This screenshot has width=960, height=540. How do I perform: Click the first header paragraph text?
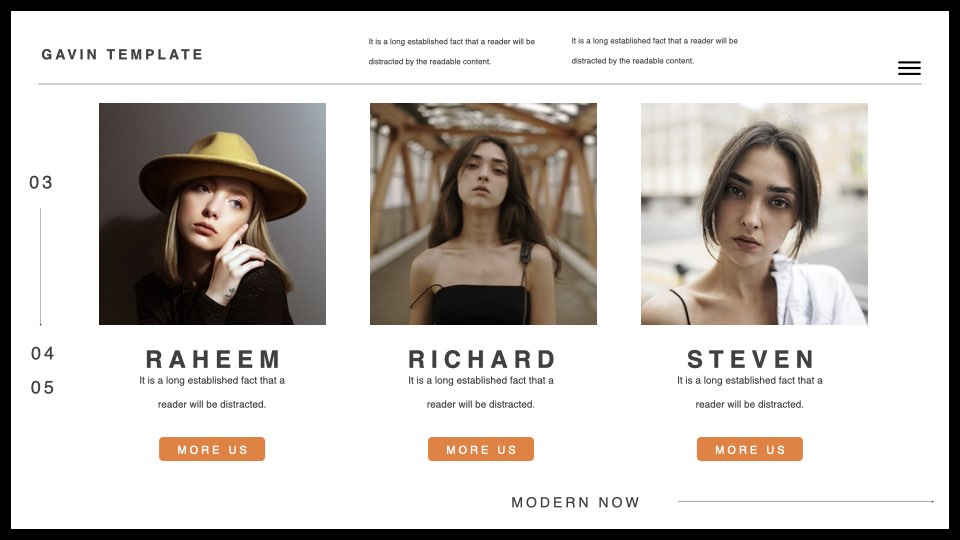click(452, 51)
